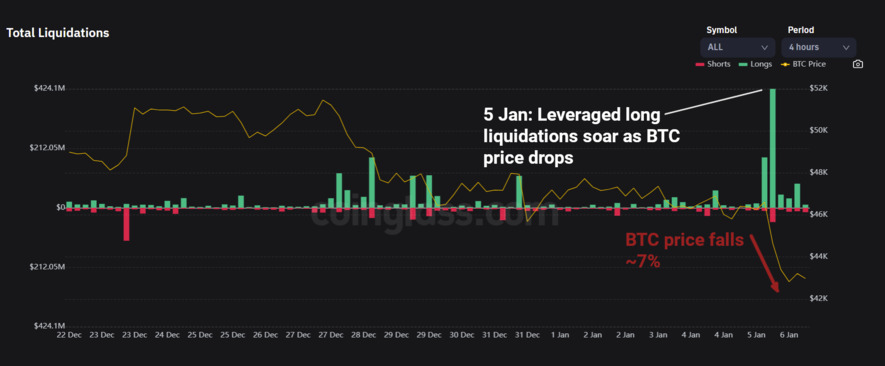Open the Period dropdown showing 4 hours
Screen dimensions: 885x366
coord(818,47)
